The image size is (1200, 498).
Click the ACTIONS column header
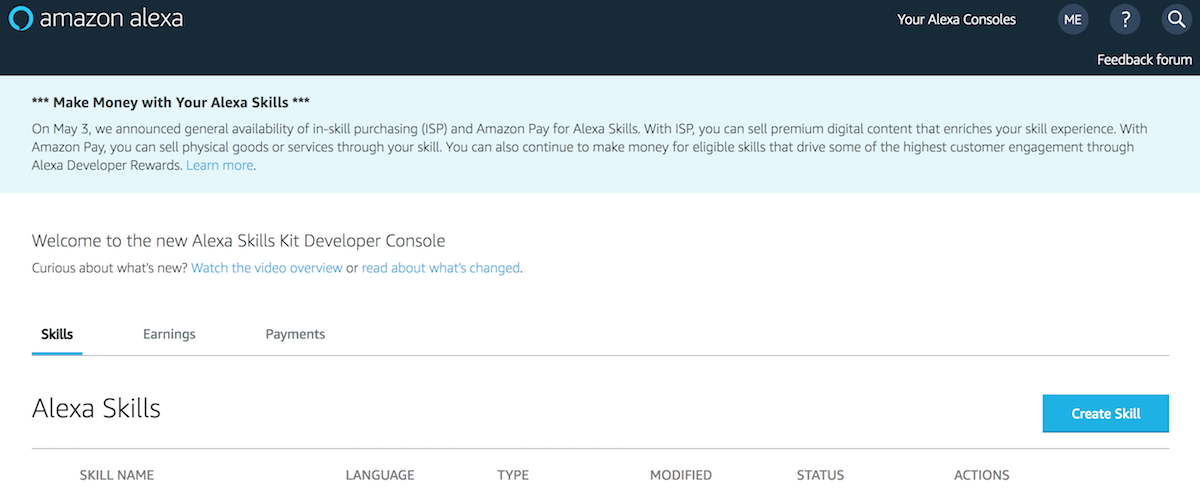982,475
